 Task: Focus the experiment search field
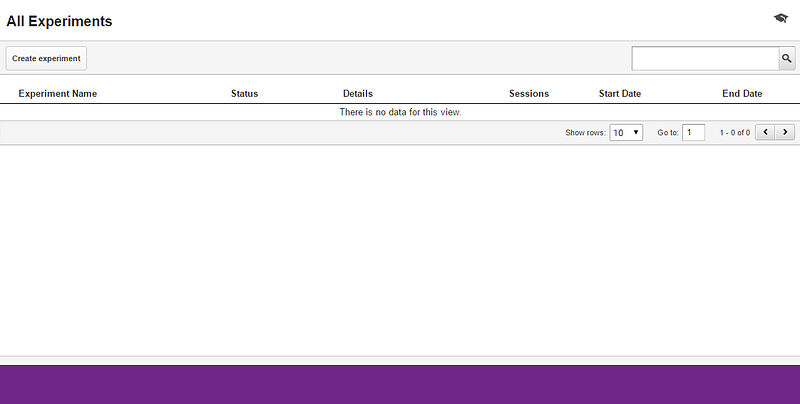705,59
